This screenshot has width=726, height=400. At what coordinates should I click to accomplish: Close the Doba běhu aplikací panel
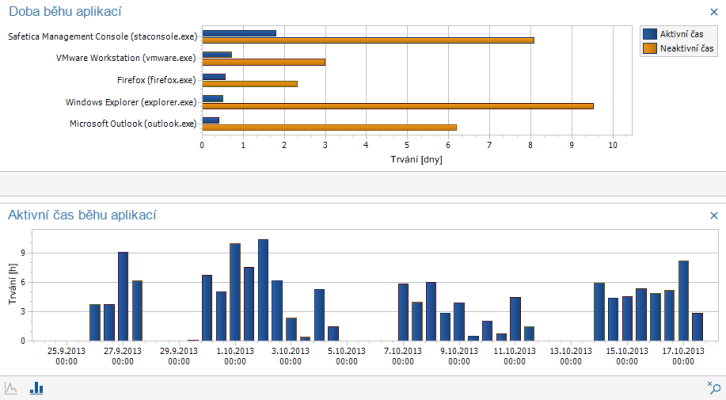pyautogui.click(x=713, y=11)
